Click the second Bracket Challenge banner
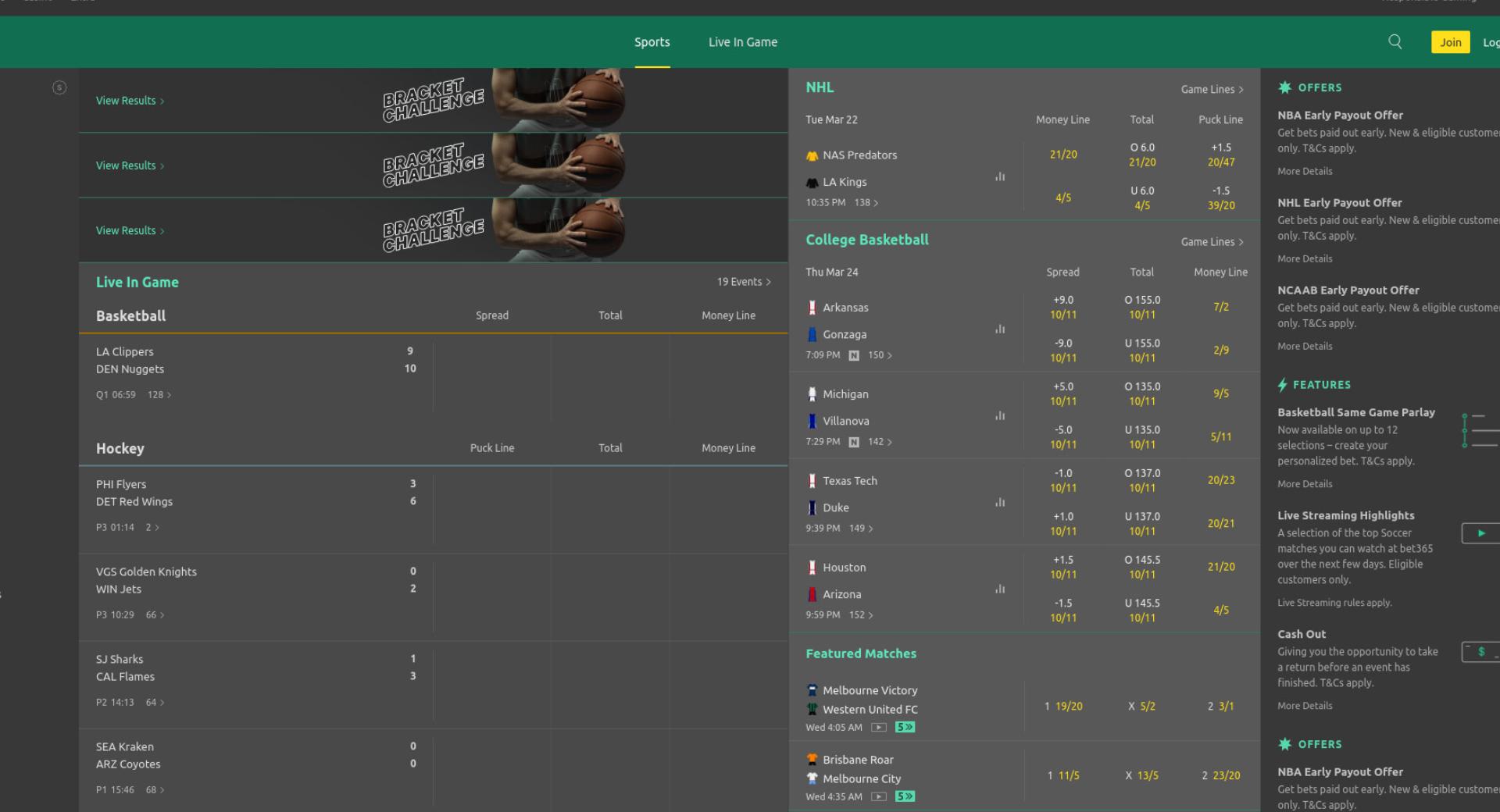This screenshot has width=1500, height=812. pos(433,165)
